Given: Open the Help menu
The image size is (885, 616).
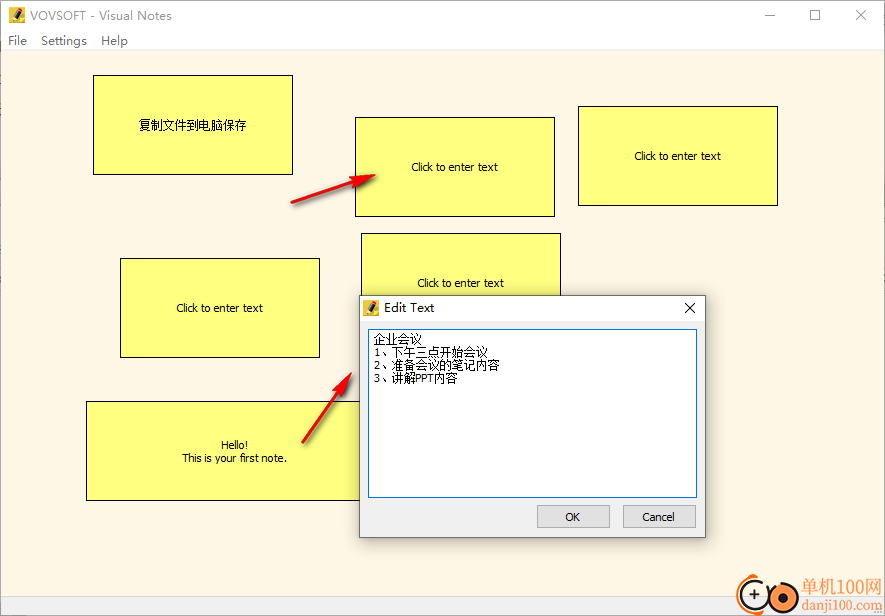Looking at the screenshot, I should click(114, 41).
